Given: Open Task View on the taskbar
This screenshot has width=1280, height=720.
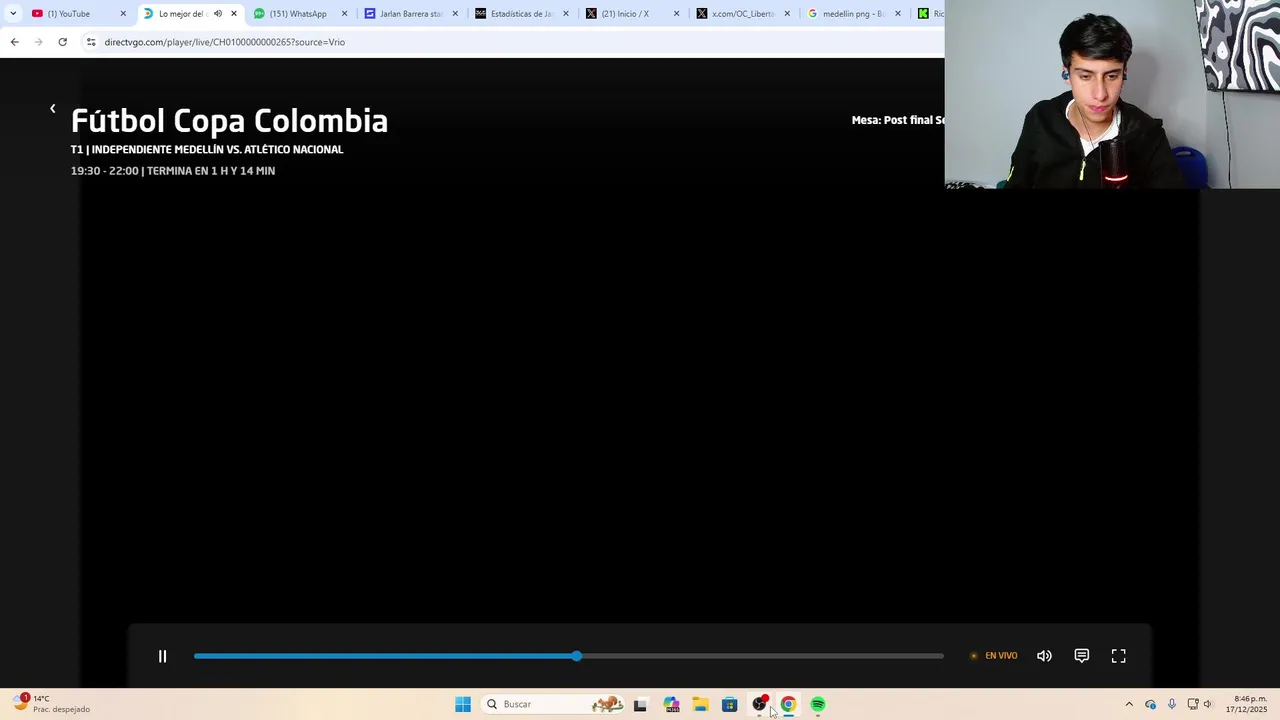Looking at the screenshot, I should click(640, 704).
